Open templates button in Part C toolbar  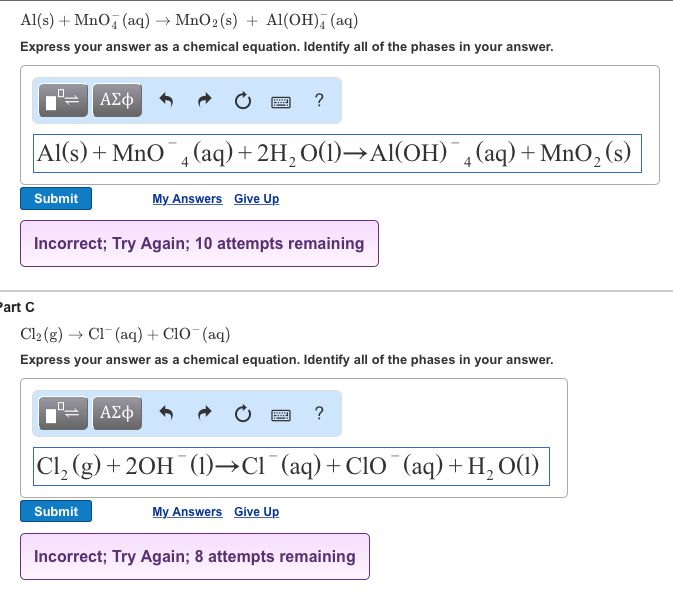(x=63, y=413)
